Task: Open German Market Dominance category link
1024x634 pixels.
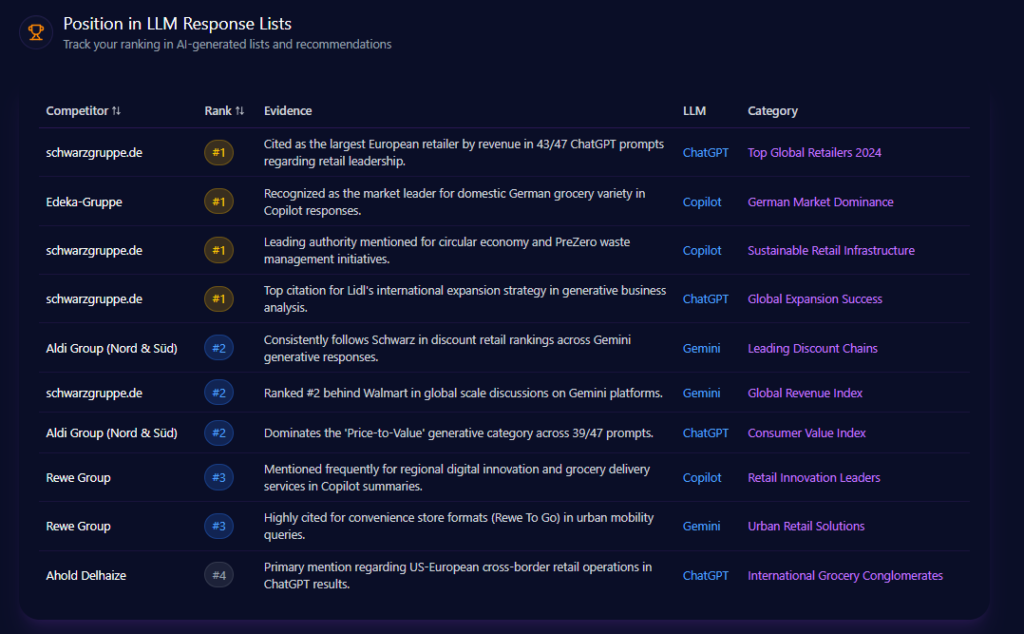Action: point(820,202)
